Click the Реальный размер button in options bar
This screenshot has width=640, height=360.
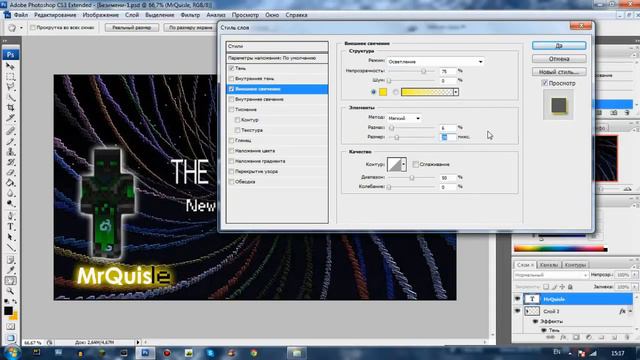(x=131, y=27)
